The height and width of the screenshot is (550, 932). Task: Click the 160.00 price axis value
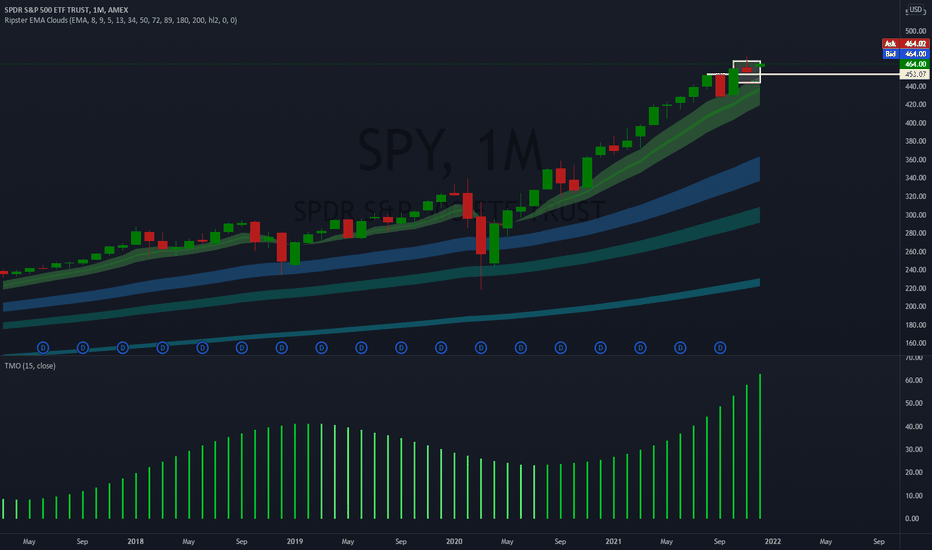point(915,343)
